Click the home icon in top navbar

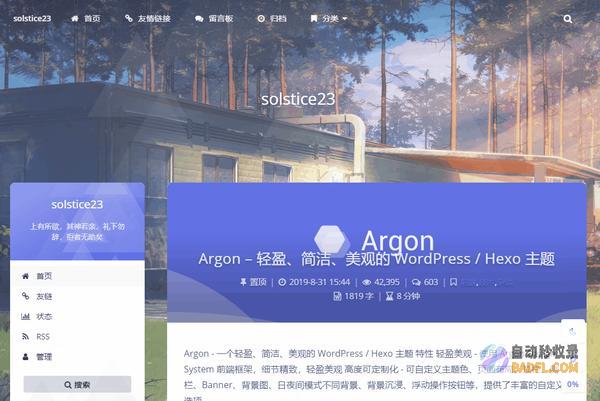click(x=75, y=18)
